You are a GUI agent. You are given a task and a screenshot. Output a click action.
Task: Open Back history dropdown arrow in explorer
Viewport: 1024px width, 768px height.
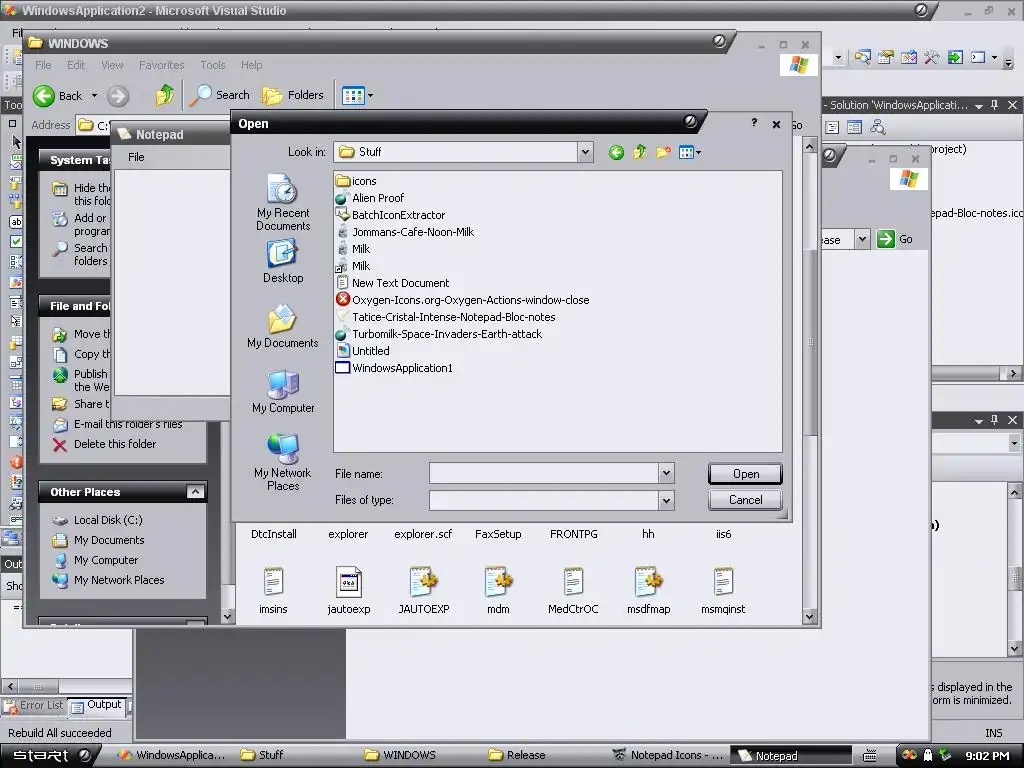(94, 96)
